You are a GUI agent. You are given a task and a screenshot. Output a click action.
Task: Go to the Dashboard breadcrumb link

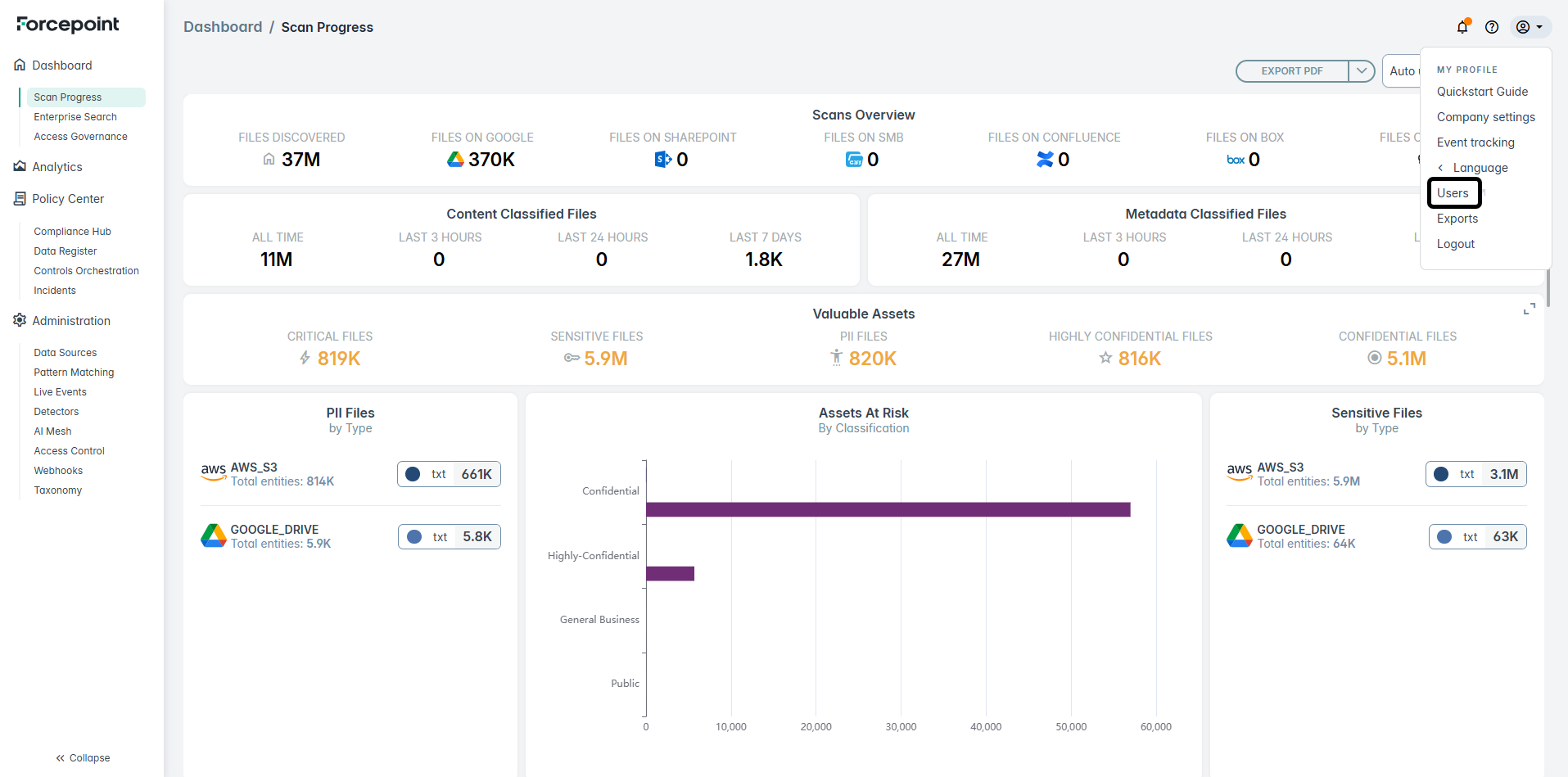click(223, 27)
